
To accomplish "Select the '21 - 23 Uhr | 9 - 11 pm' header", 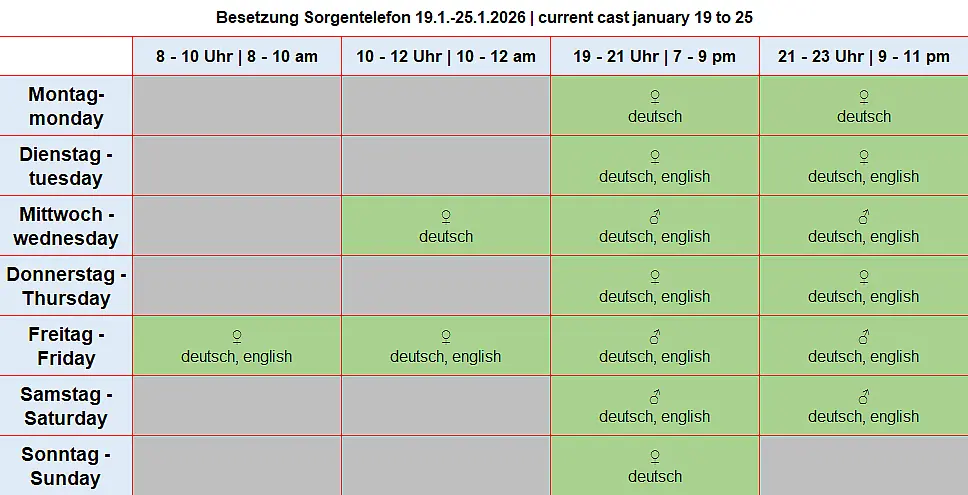I will click(864, 56).
